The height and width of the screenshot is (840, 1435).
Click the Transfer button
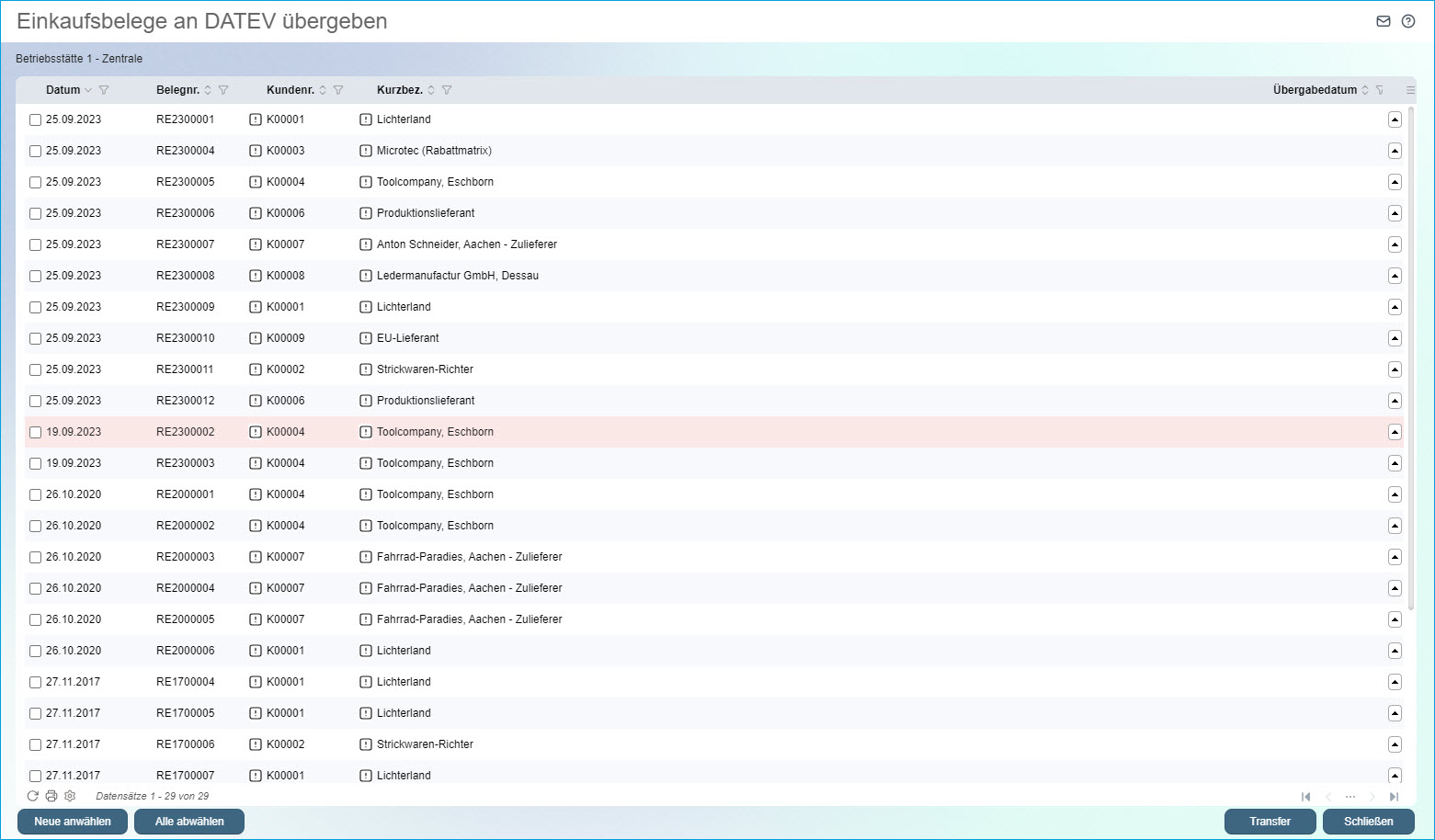point(1270,822)
